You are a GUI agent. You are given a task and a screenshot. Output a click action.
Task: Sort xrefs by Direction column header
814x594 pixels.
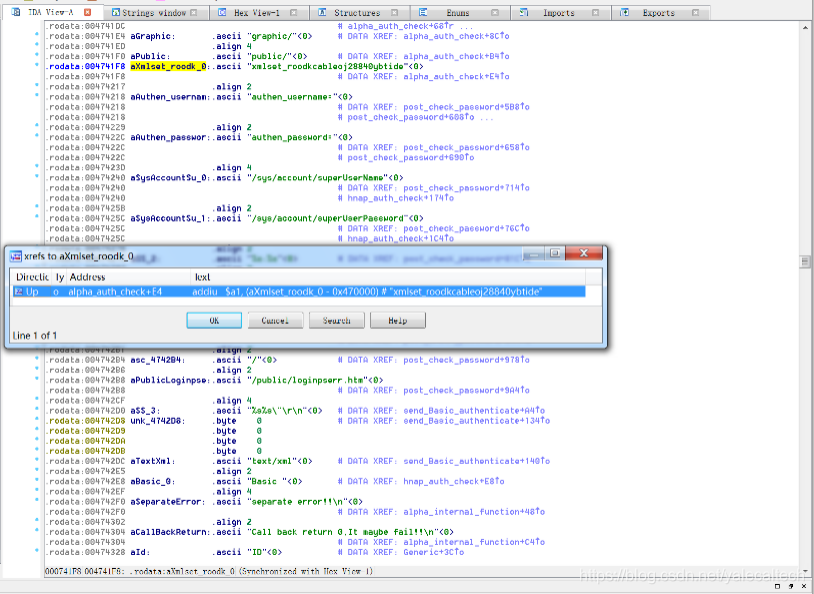[x=32, y=277]
